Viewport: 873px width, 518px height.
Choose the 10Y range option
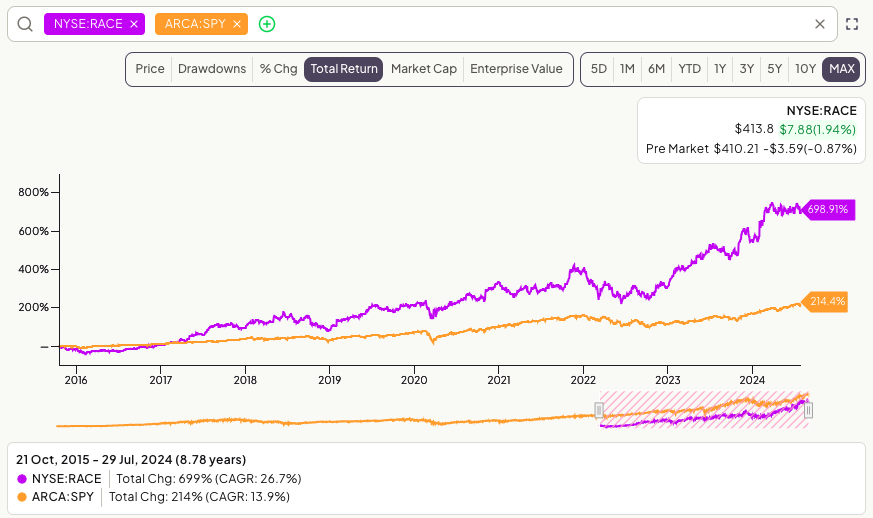[805, 69]
